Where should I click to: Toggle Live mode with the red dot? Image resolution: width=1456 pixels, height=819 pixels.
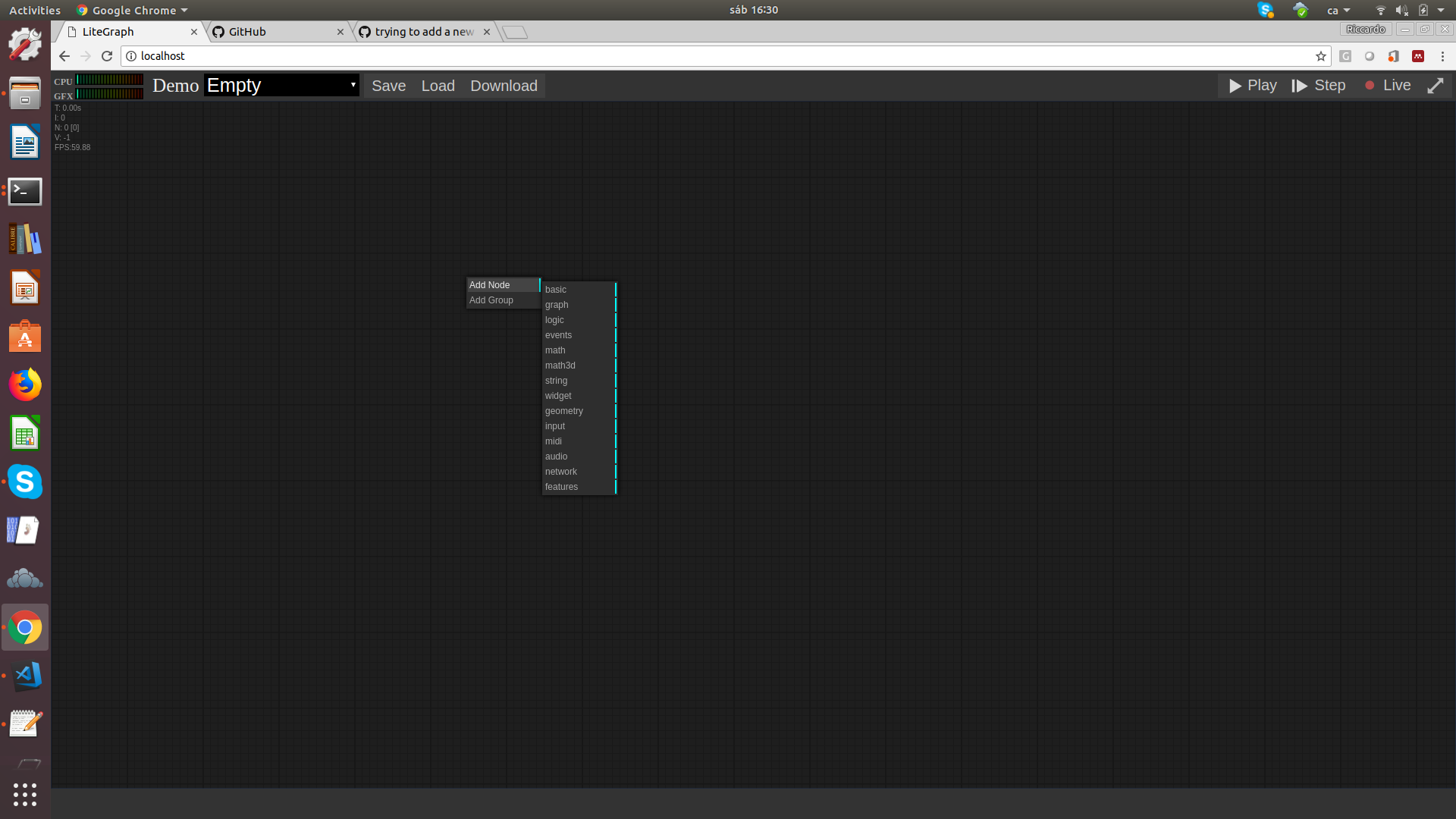pyautogui.click(x=1370, y=86)
